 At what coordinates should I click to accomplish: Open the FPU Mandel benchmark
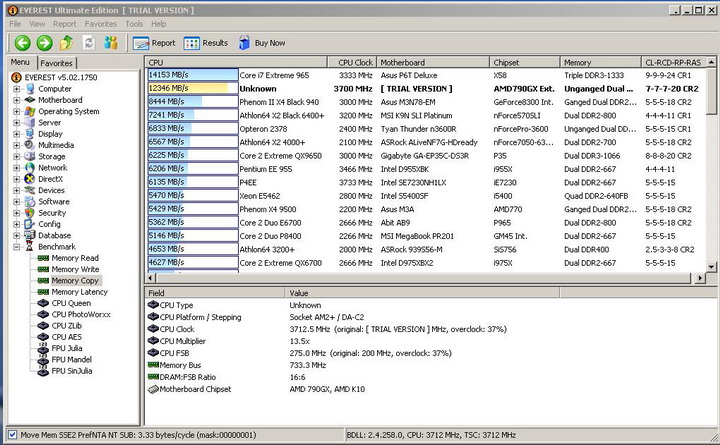coord(71,360)
